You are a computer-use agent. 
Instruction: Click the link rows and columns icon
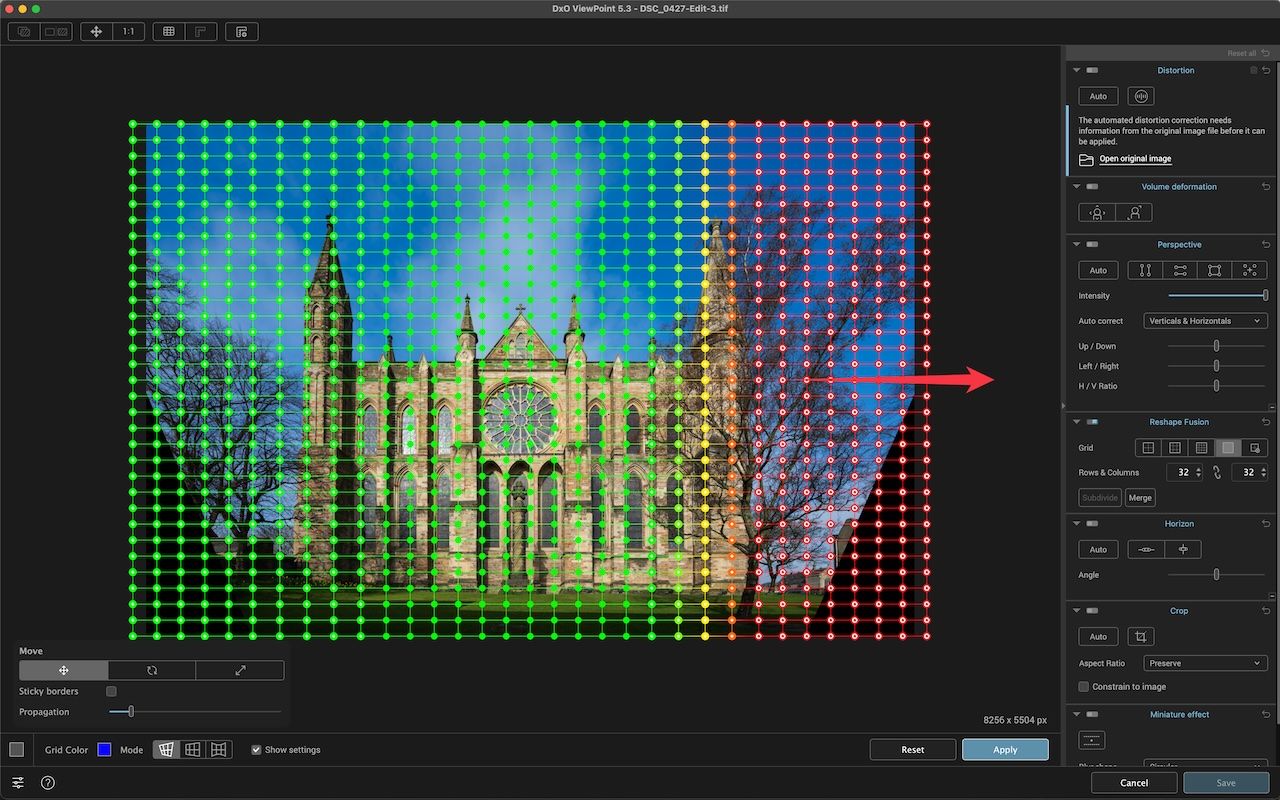(1217, 472)
